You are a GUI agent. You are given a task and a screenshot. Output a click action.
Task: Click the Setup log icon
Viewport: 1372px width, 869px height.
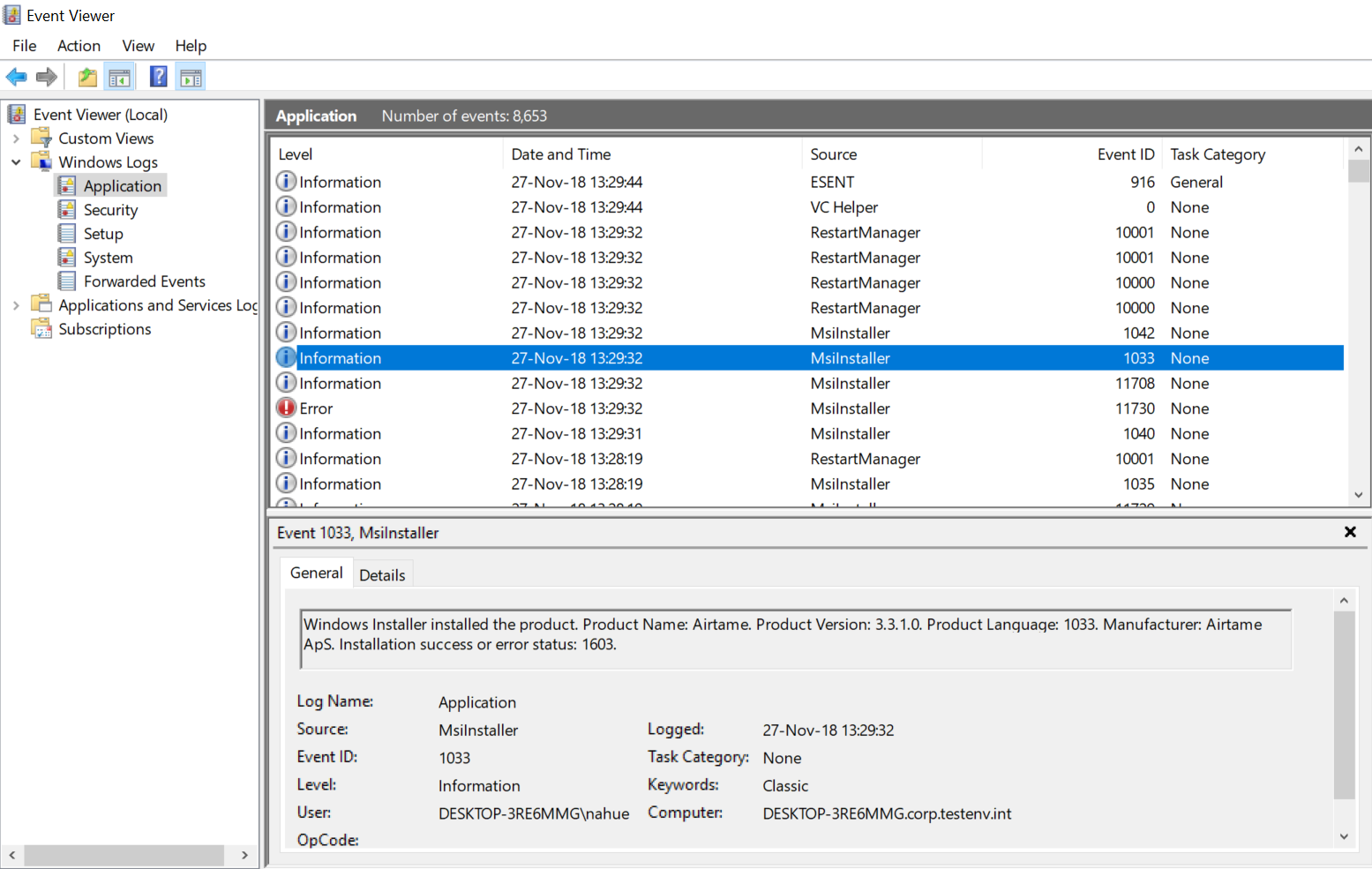pyautogui.click(x=67, y=233)
